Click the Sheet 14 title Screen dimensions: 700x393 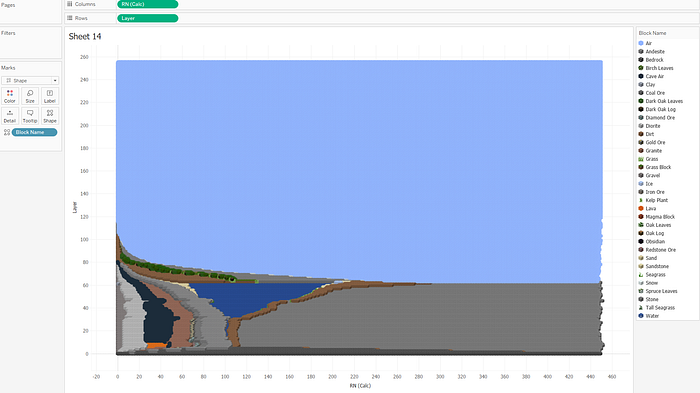click(x=85, y=37)
